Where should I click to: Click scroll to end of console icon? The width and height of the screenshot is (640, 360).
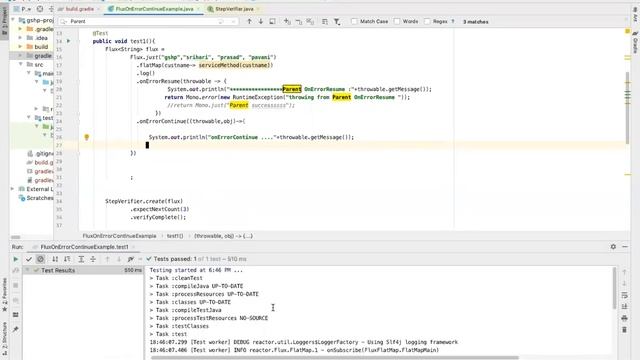coord(624,306)
